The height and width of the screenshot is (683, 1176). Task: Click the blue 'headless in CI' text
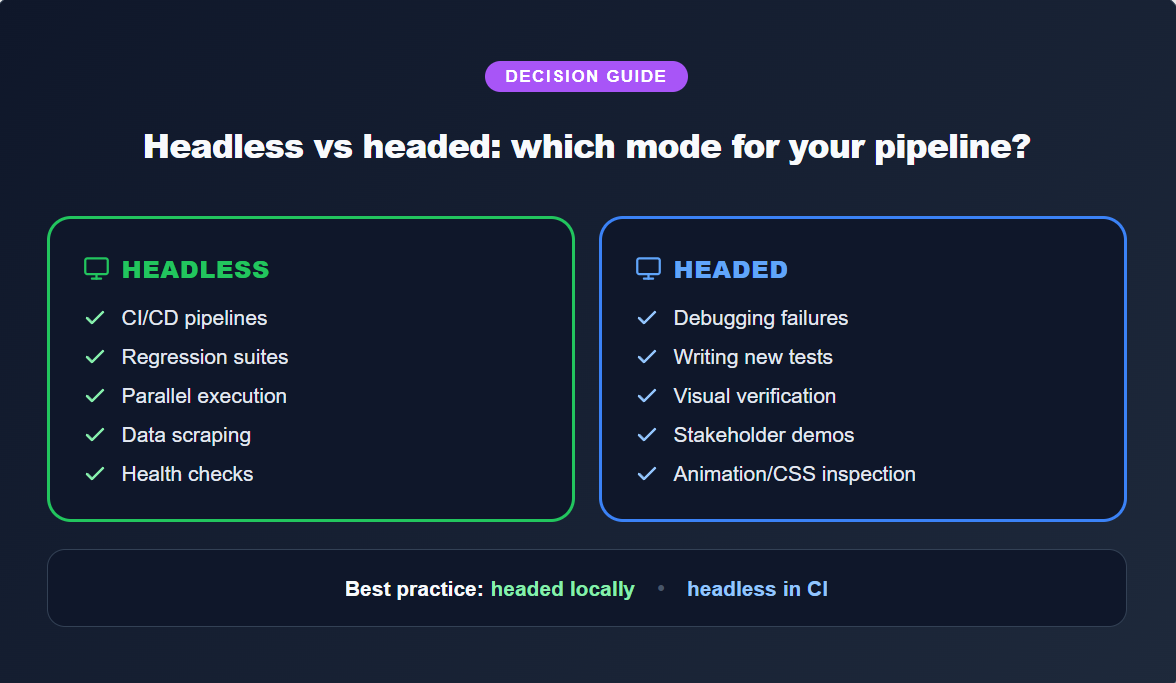(x=757, y=589)
